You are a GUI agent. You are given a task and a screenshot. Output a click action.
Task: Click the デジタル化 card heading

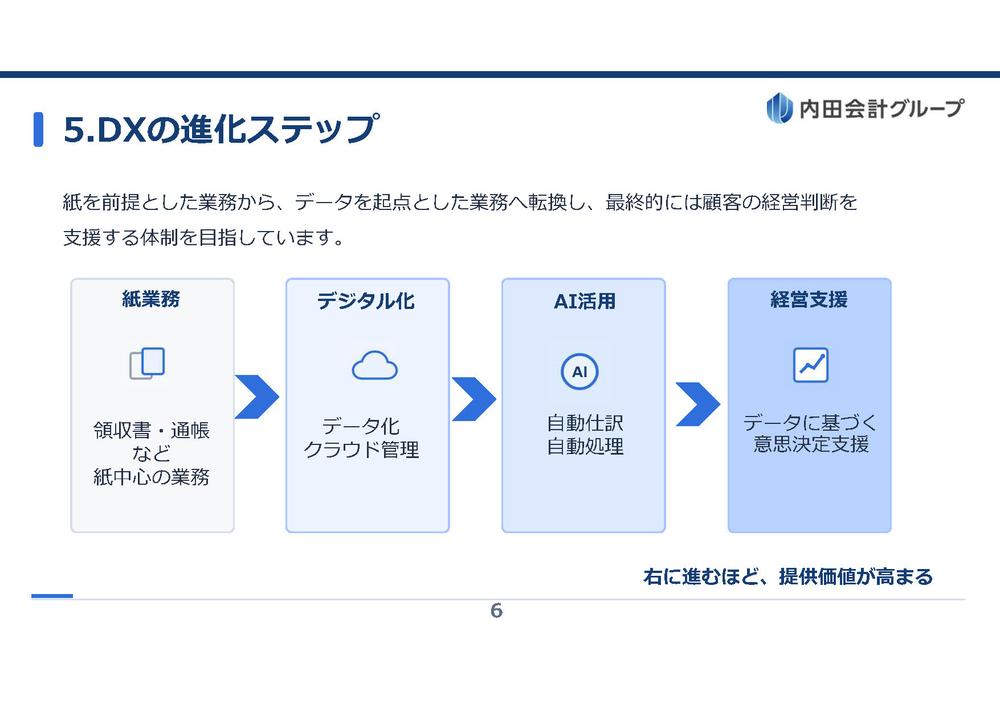366,300
